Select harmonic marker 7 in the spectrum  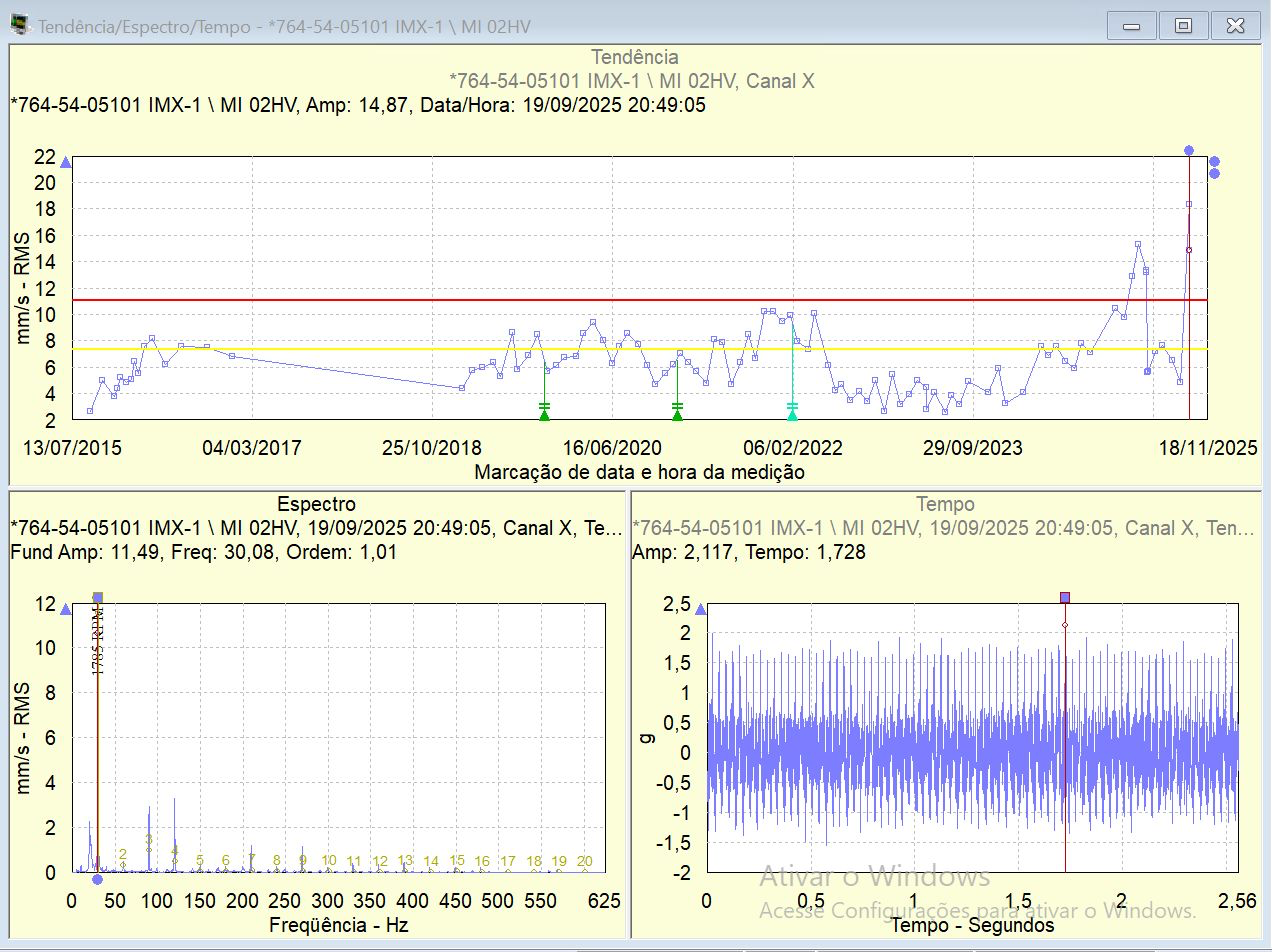[252, 859]
